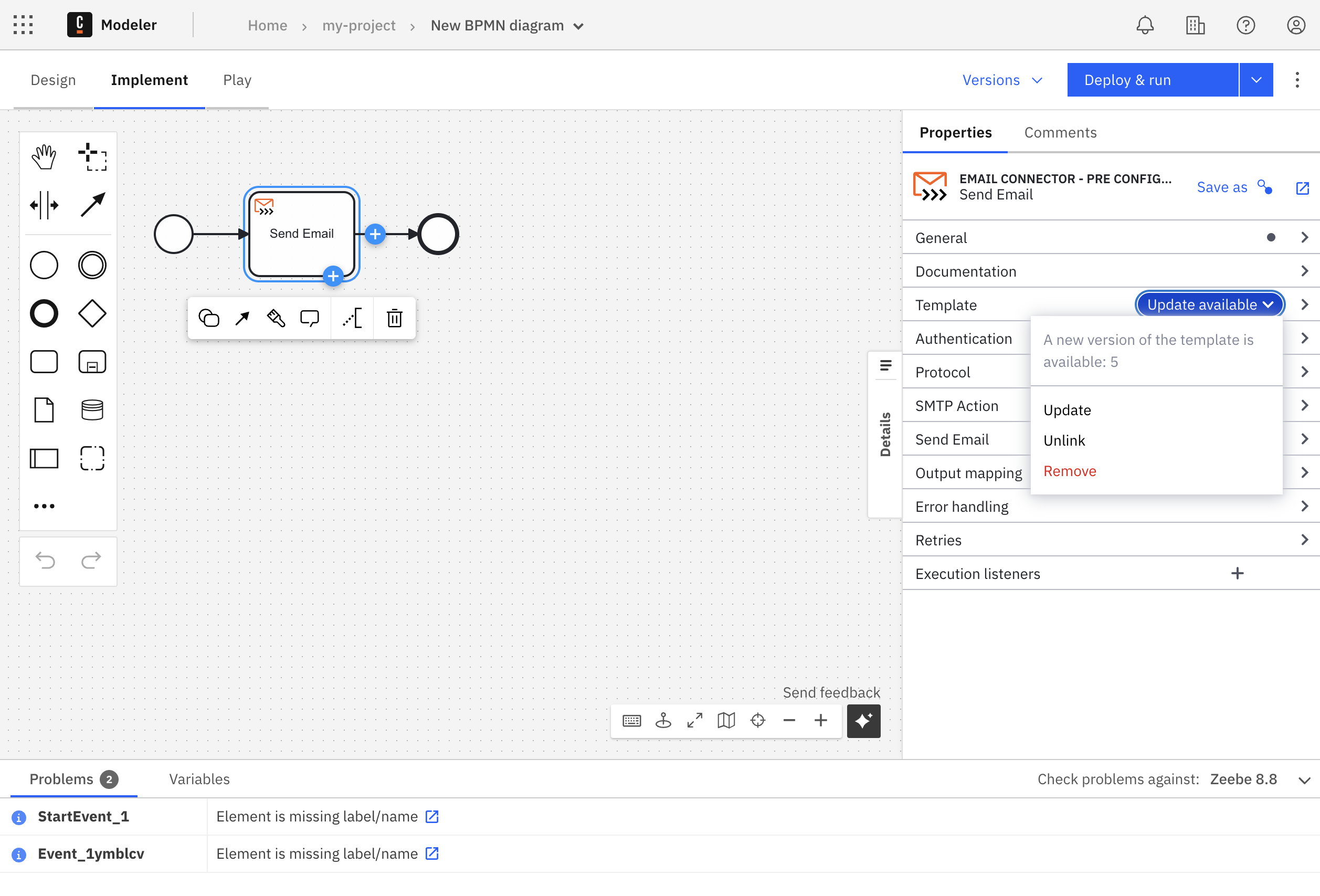
Task: Add a text annotation to Send Email
Action: [x=352, y=318]
